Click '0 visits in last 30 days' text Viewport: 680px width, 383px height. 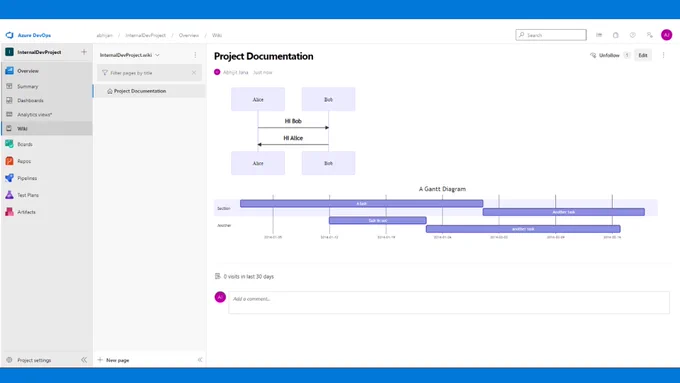[248, 276]
